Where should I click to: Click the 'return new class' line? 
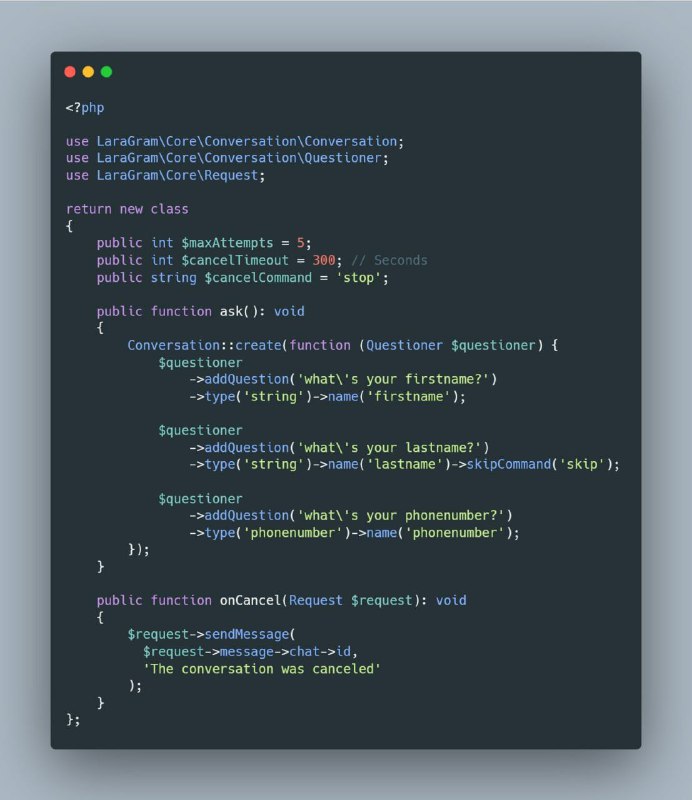(127, 209)
